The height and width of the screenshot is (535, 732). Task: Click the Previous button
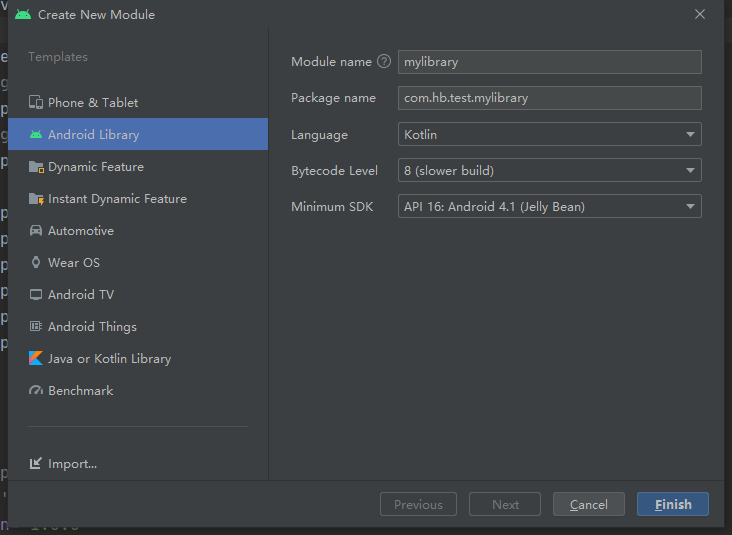tap(418, 504)
